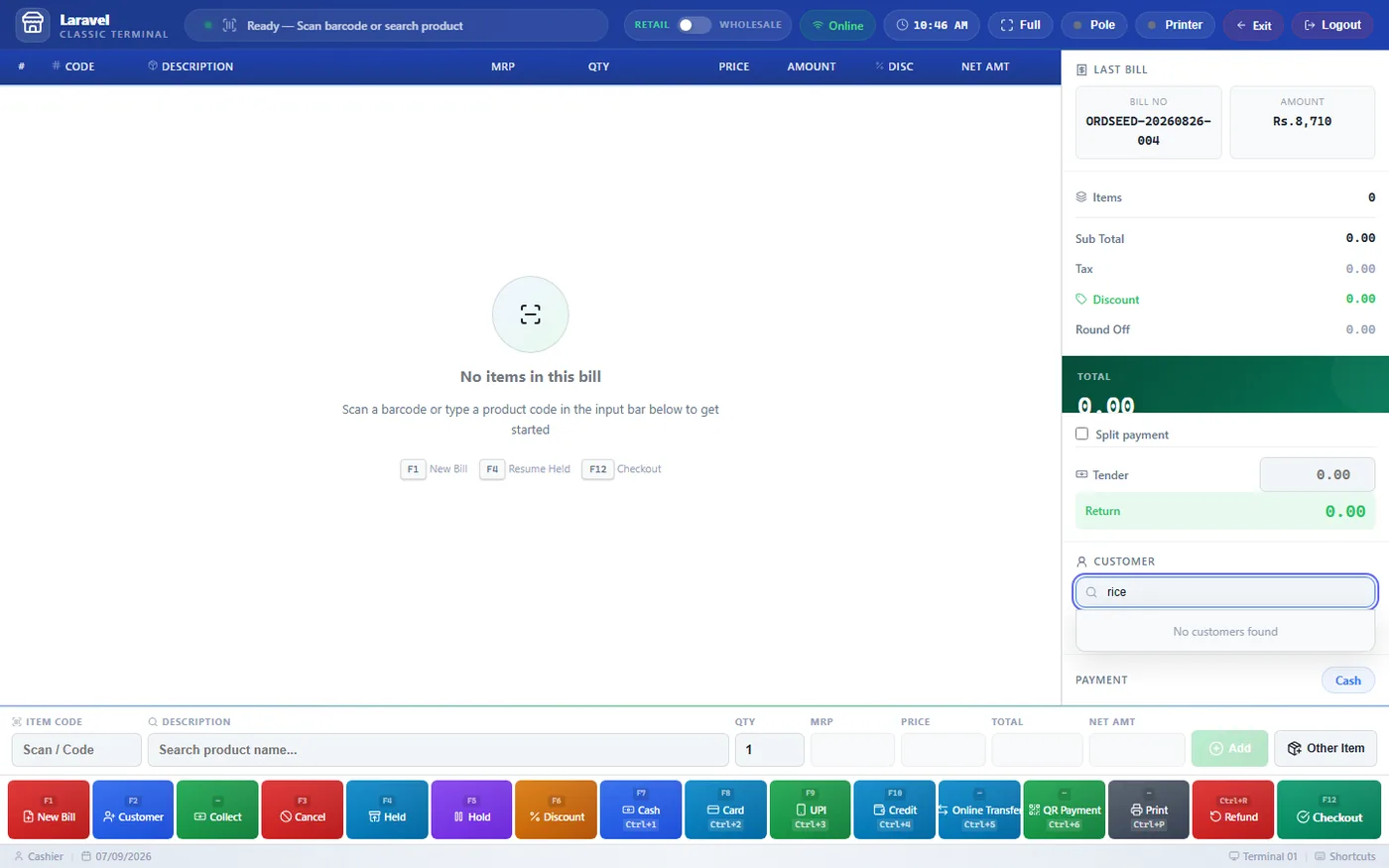Viewport: 1389px width, 868px height.
Task: Open Other Item dialog
Action: tap(1326, 748)
